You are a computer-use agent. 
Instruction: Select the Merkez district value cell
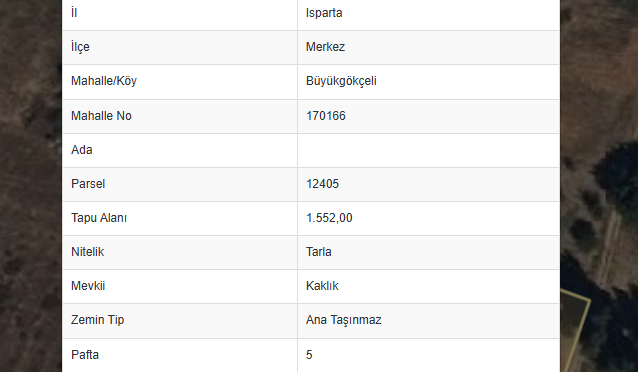point(428,47)
